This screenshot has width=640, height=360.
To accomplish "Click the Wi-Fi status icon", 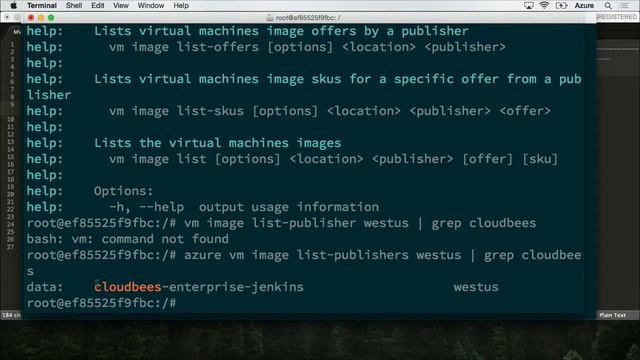I will point(544,5).
